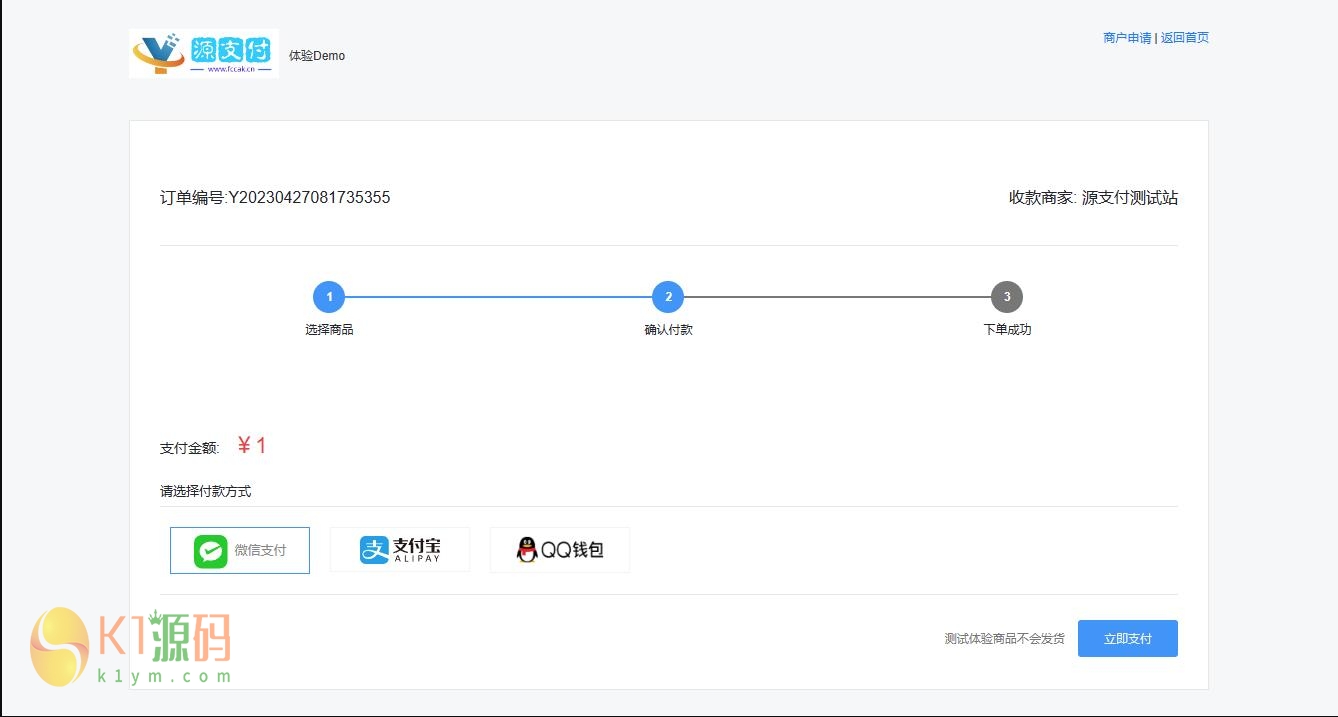Choose the 支付宝 ALIPAY text option

coord(416,550)
